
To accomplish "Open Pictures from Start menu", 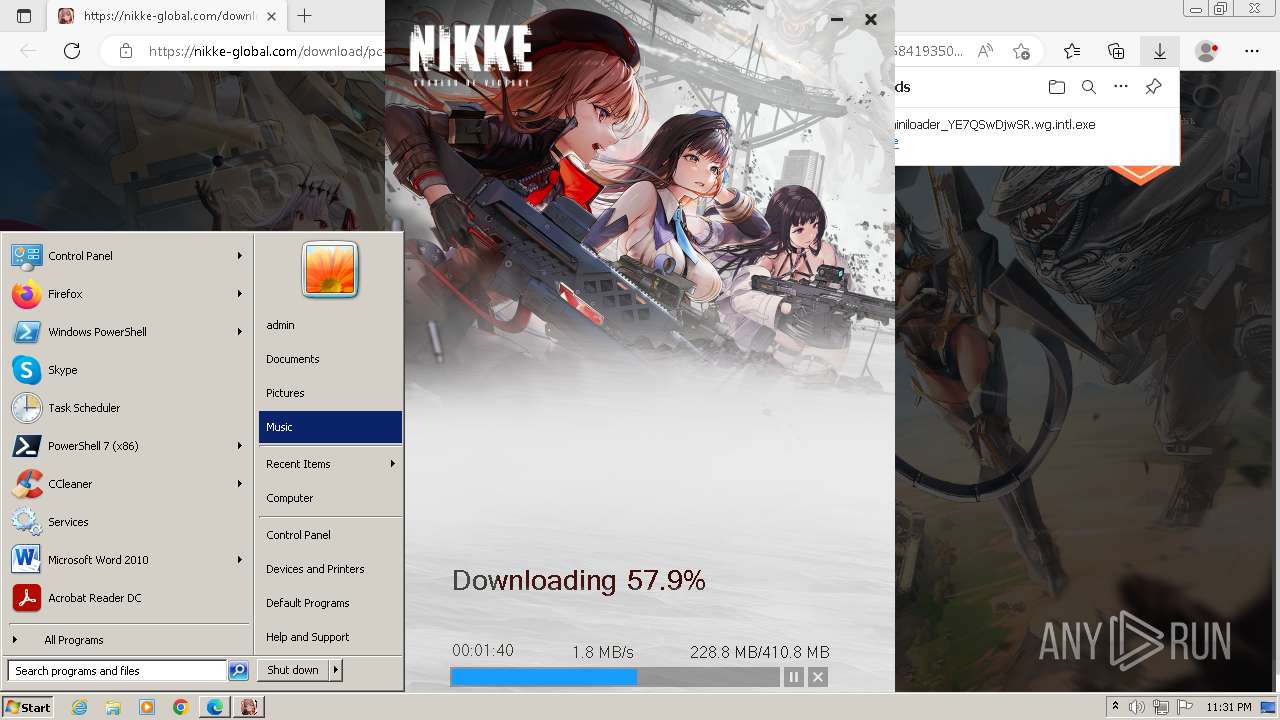I will pyautogui.click(x=330, y=393).
